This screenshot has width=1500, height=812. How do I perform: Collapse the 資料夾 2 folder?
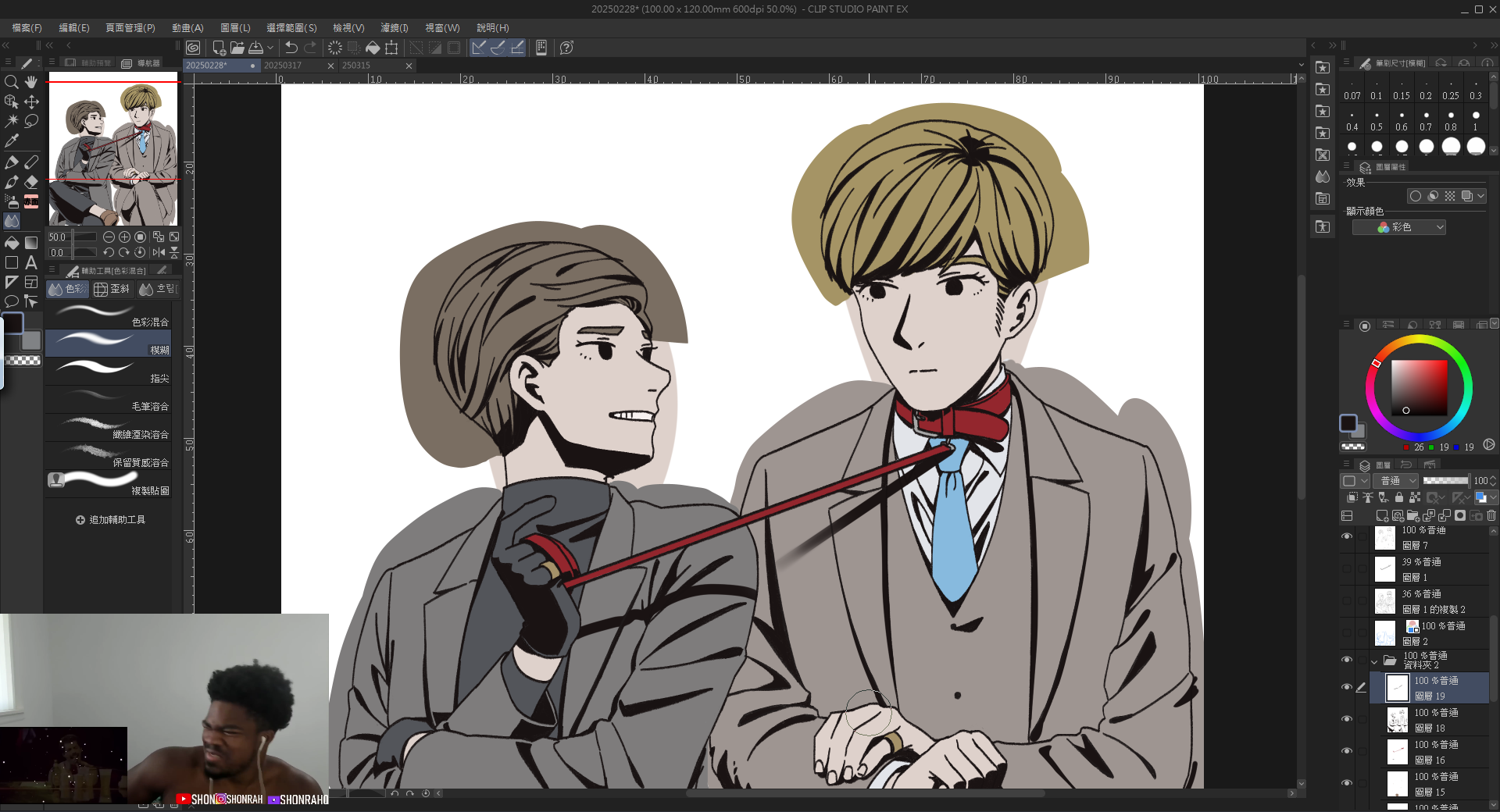pos(1374,662)
